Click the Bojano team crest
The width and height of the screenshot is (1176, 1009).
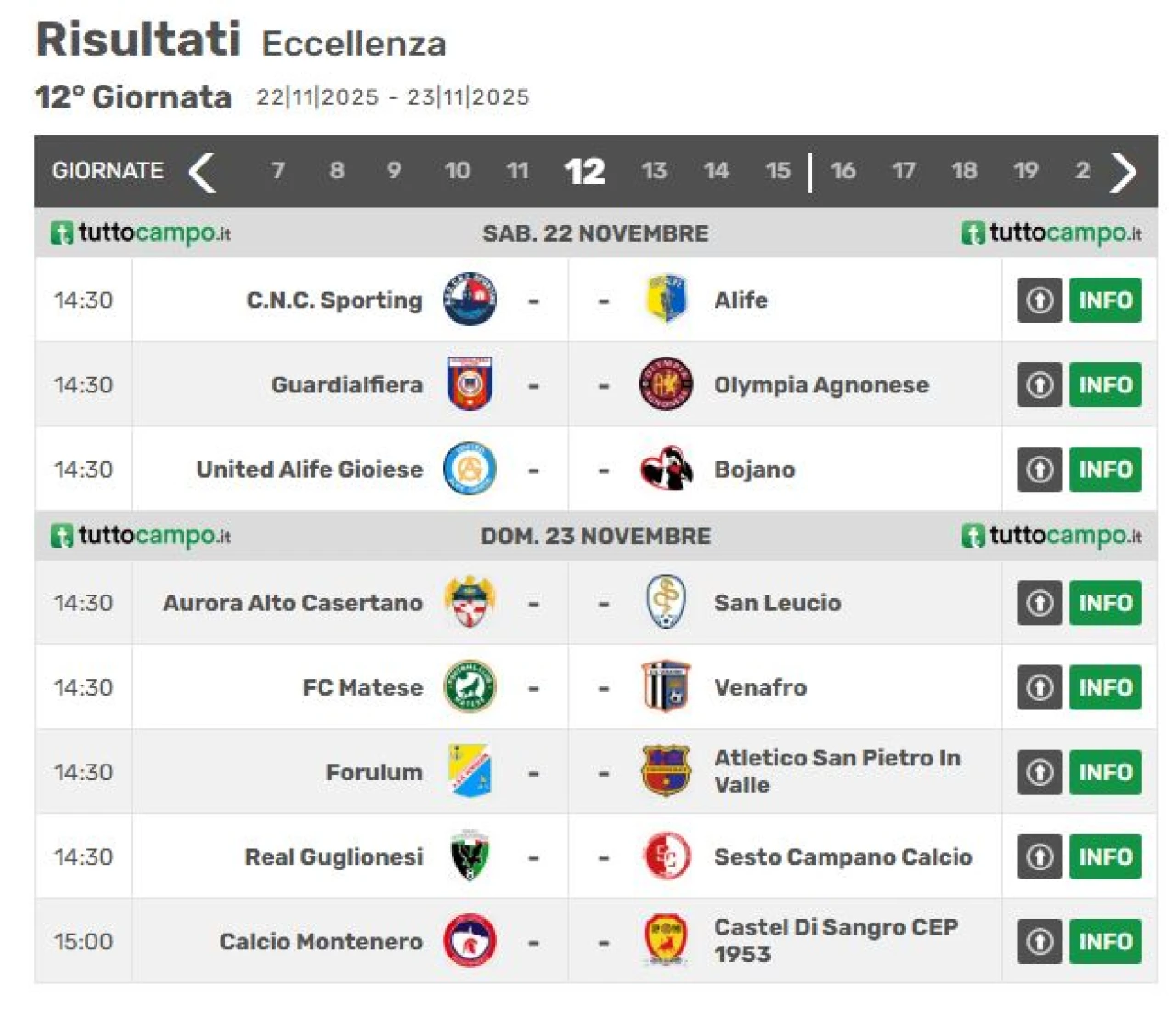pos(666,470)
